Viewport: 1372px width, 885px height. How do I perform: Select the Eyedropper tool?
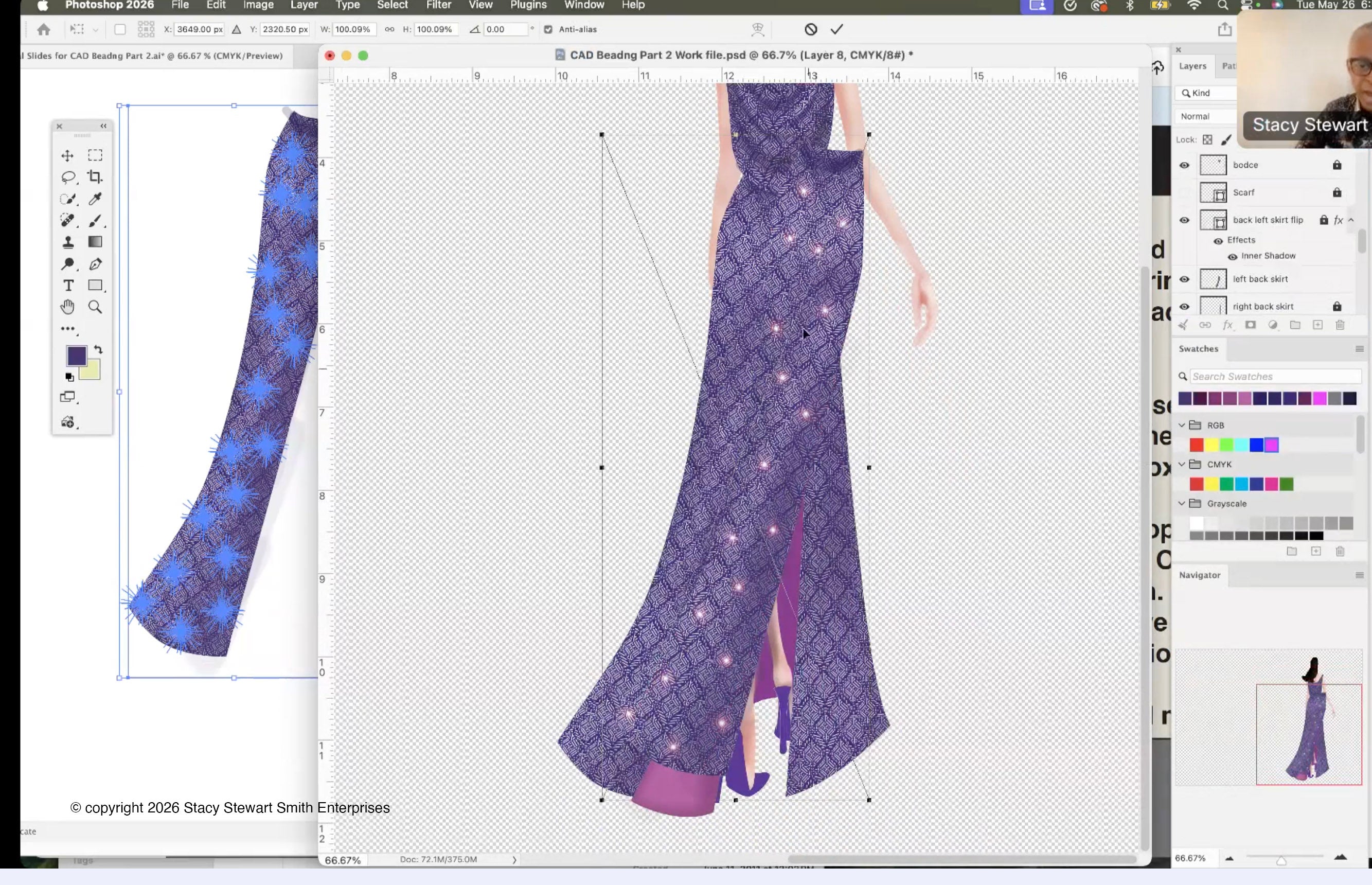pyautogui.click(x=95, y=199)
